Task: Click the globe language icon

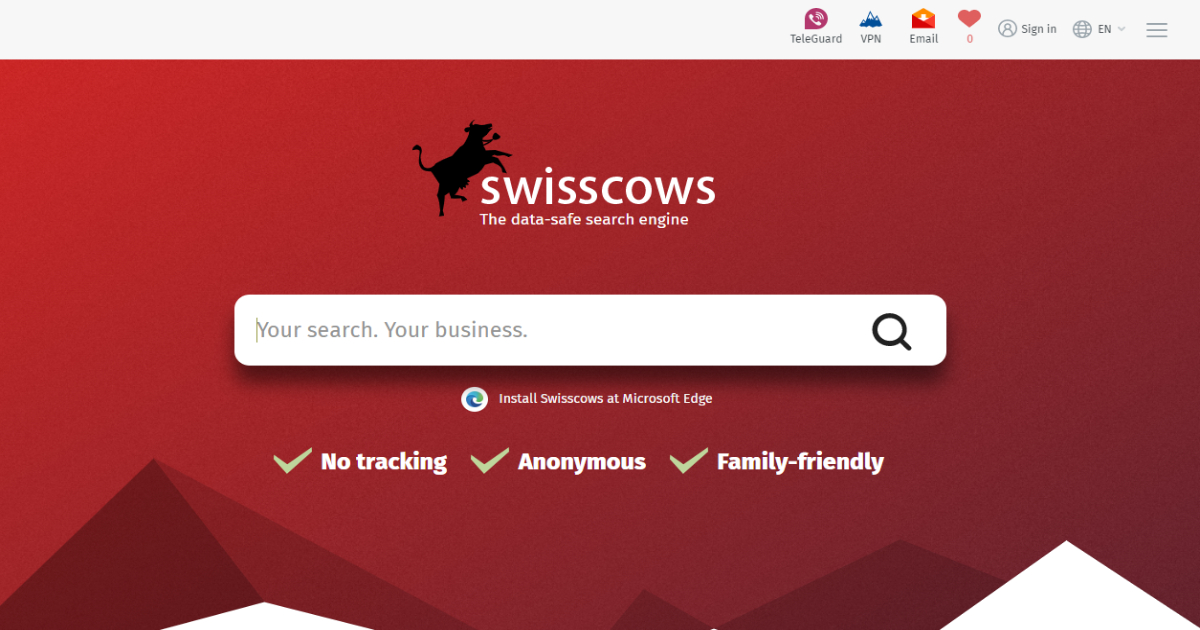Action: click(1082, 29)
